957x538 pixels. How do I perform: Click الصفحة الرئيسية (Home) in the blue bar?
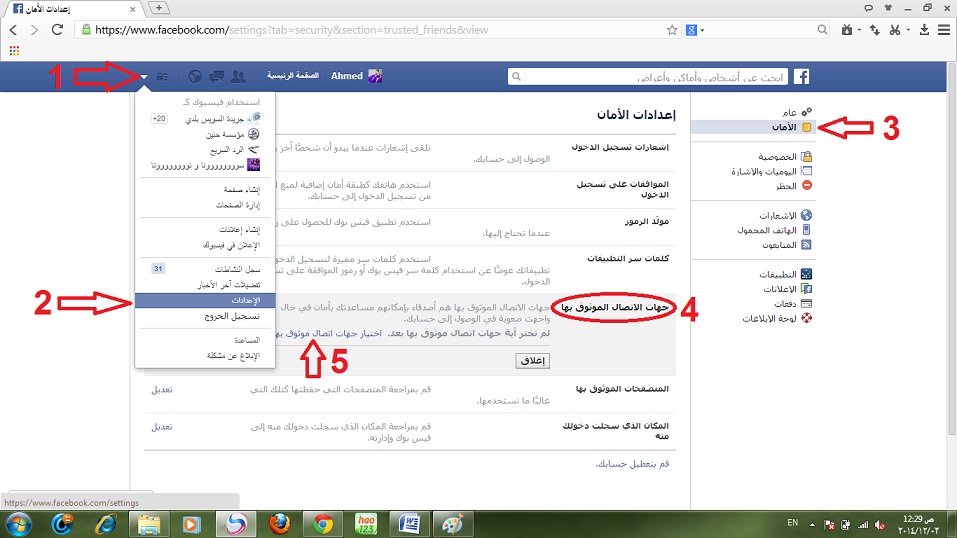pos(293,76)
